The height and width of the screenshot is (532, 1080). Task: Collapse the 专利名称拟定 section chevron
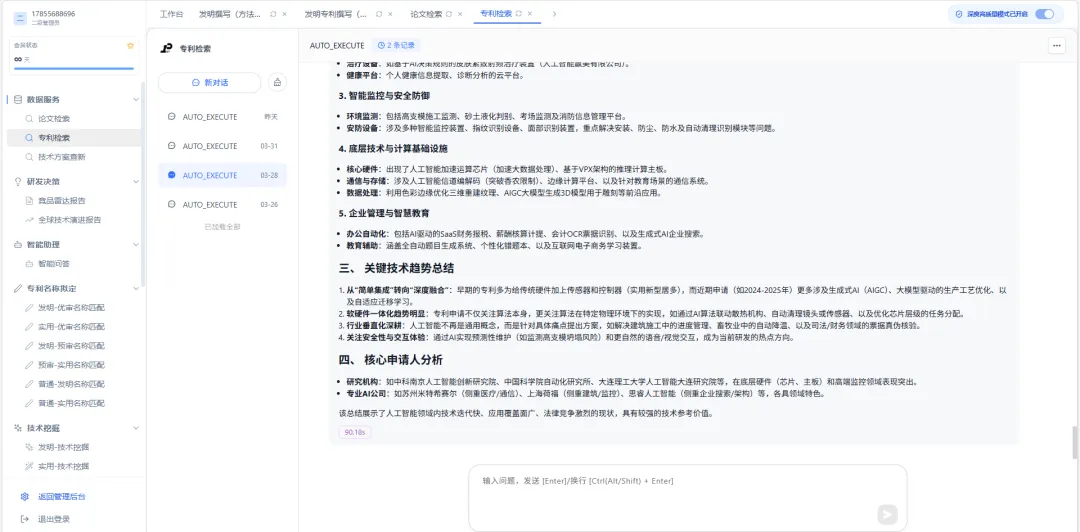136,288
